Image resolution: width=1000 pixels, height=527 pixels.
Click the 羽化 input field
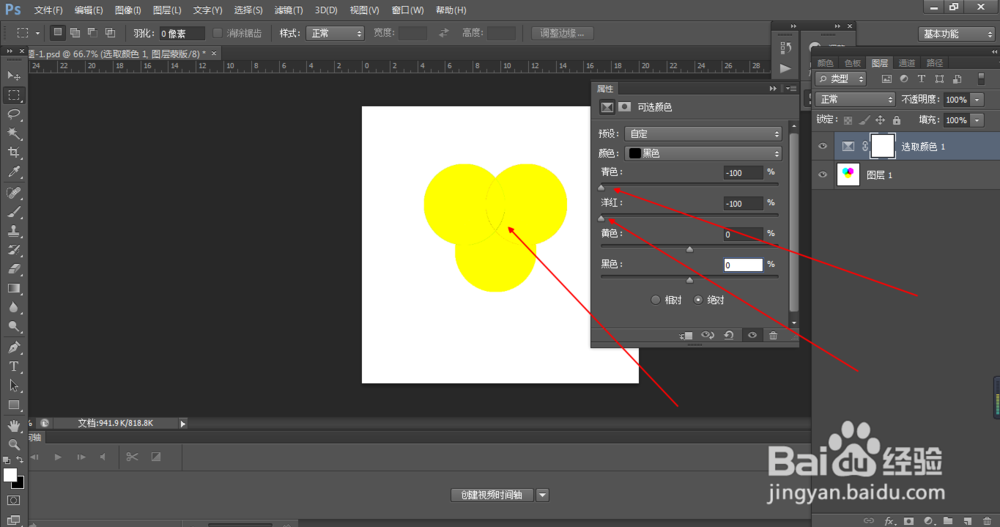click(182, 33)
